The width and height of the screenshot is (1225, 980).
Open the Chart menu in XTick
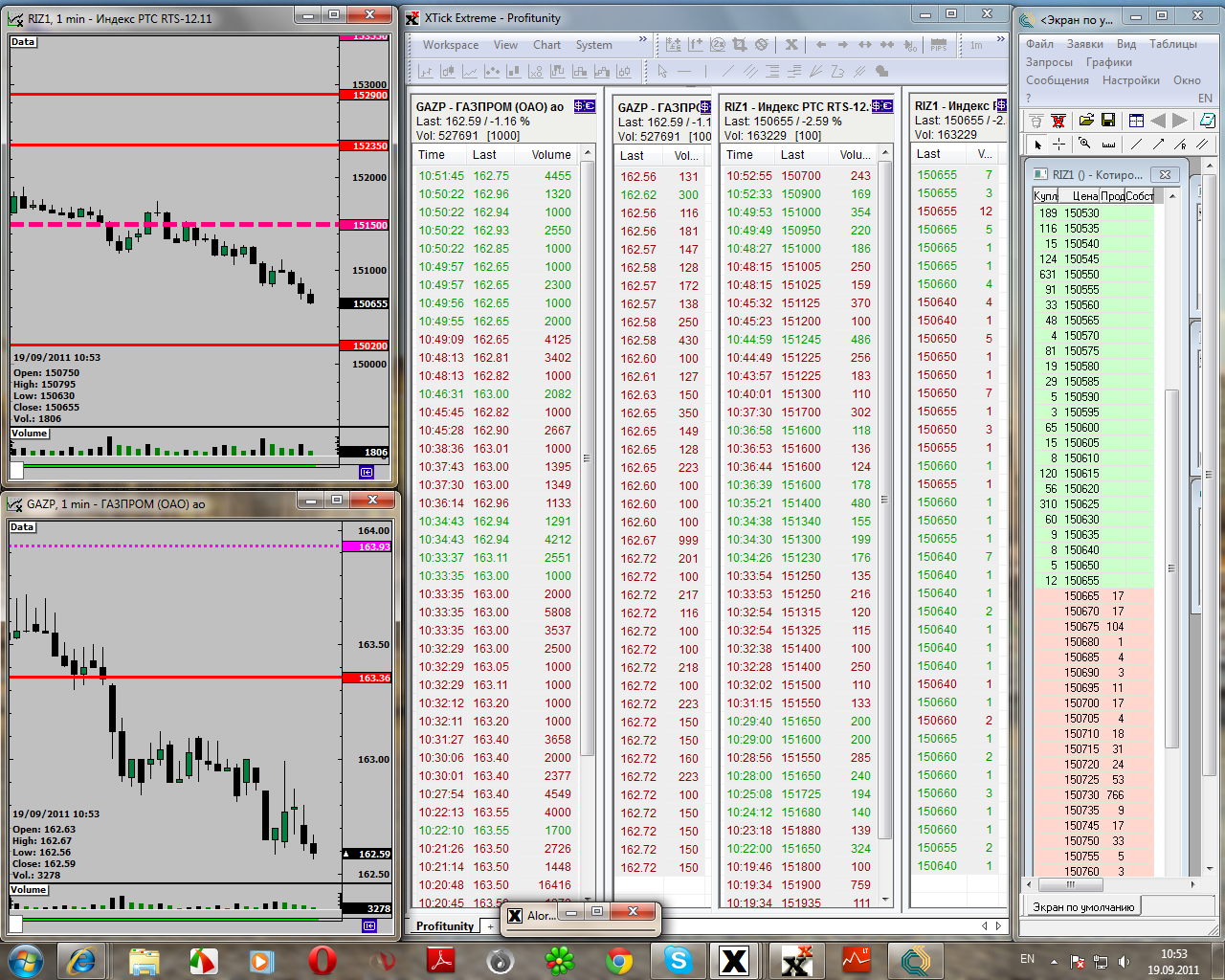coord(547,45)
